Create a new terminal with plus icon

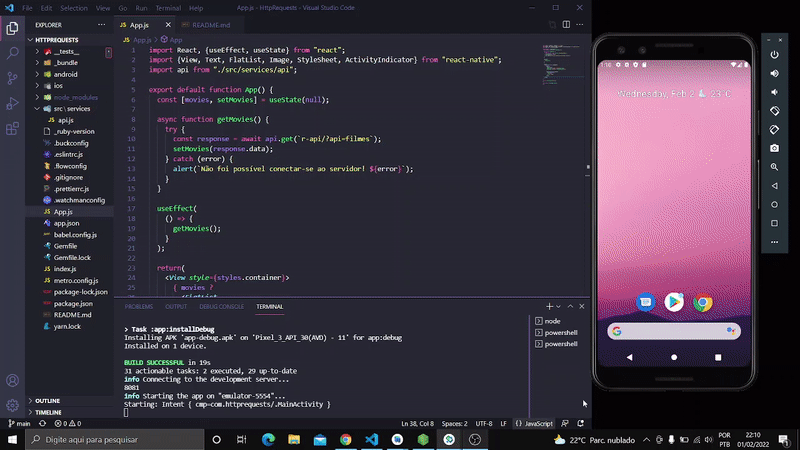[549, 307]
